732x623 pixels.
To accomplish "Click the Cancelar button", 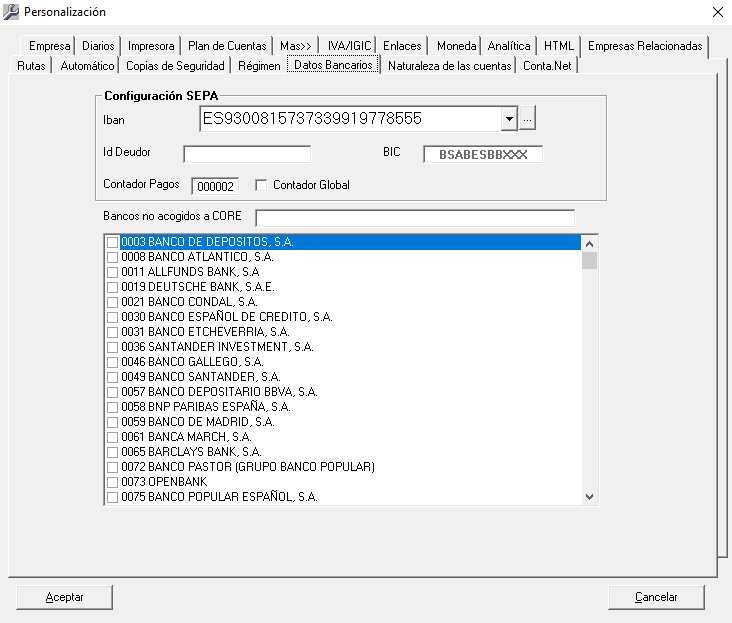I will (656, 597).
